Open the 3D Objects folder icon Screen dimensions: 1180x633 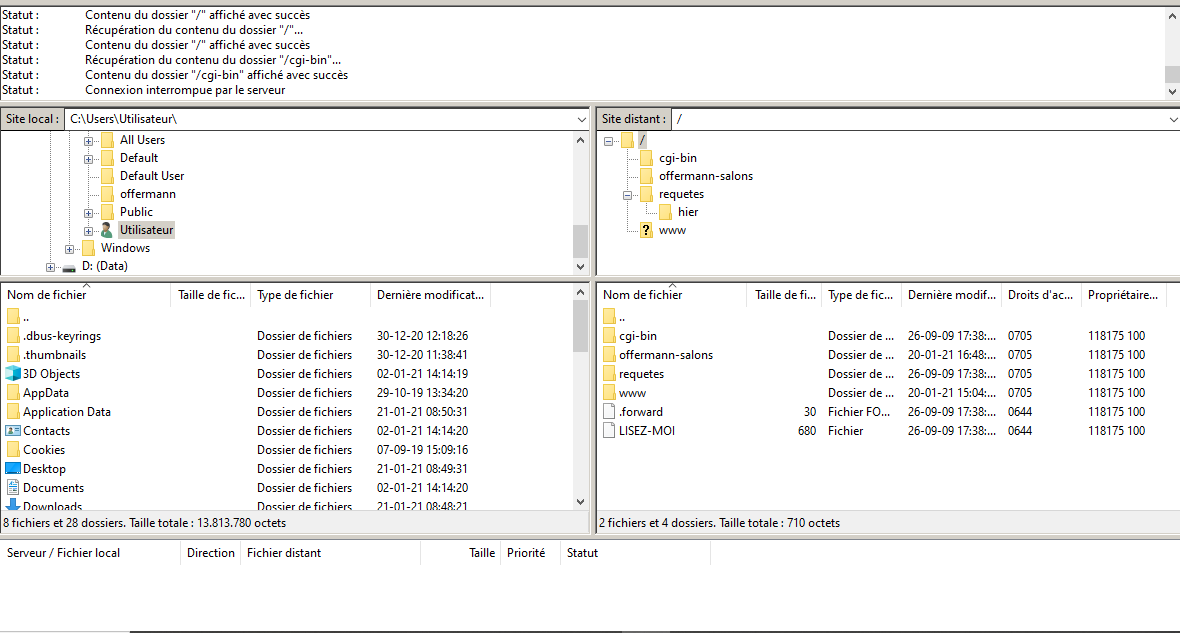(x=13, y=374)
